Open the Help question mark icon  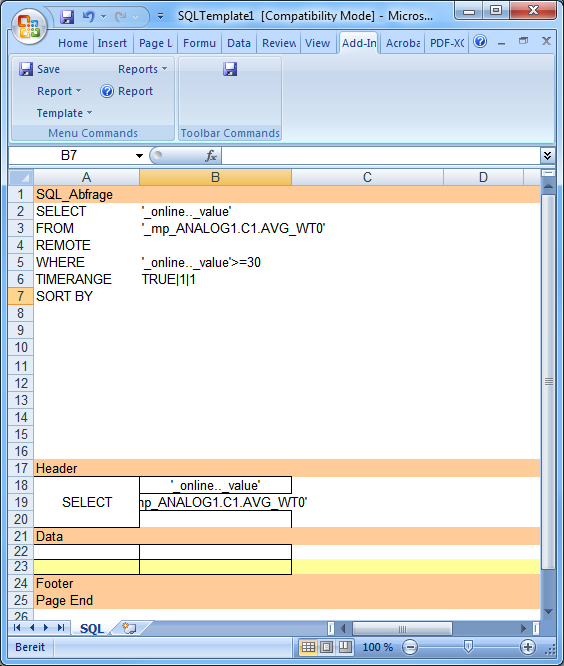(480, 42)
